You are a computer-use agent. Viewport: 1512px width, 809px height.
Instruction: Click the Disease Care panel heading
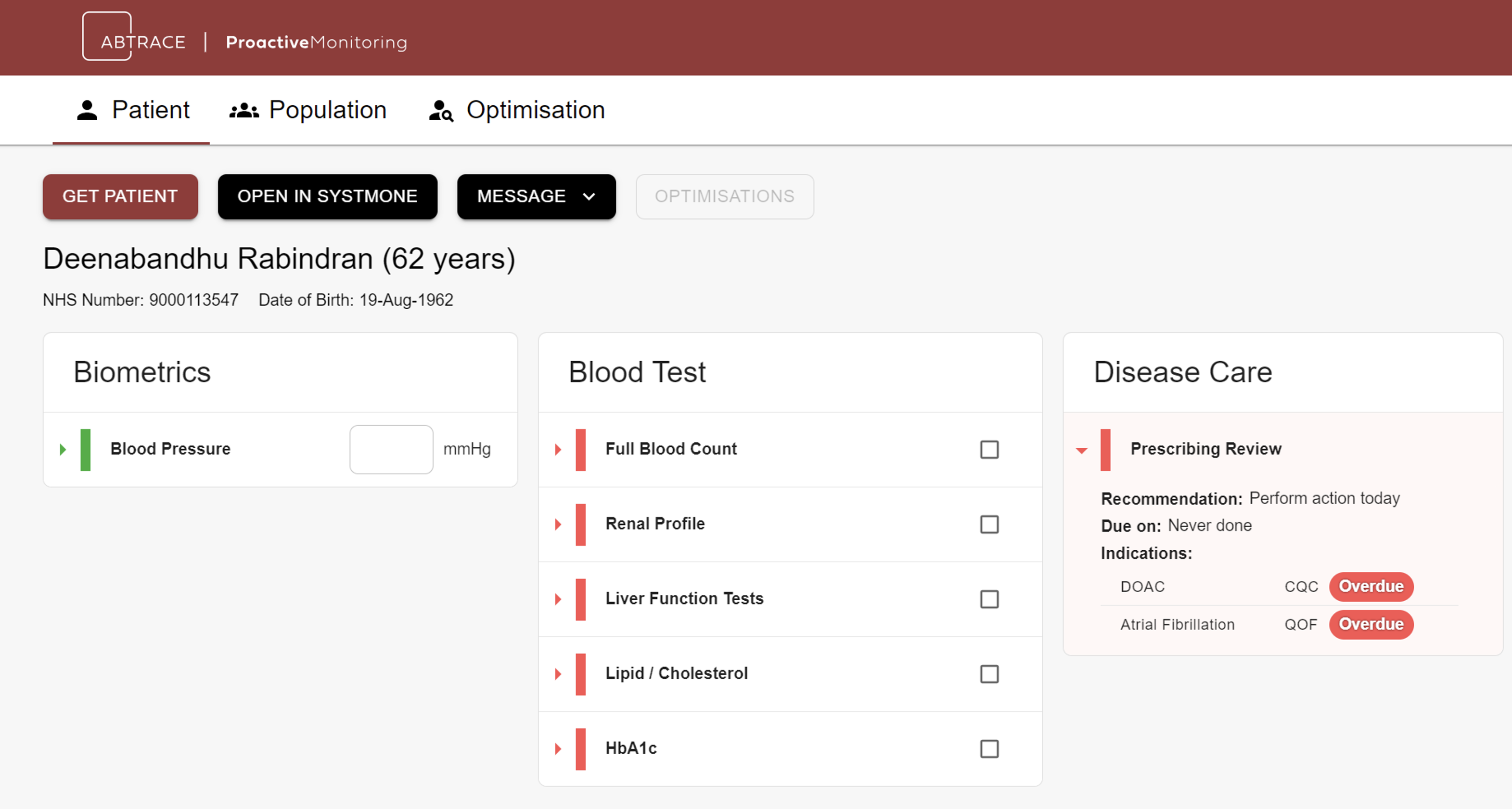1183,372
